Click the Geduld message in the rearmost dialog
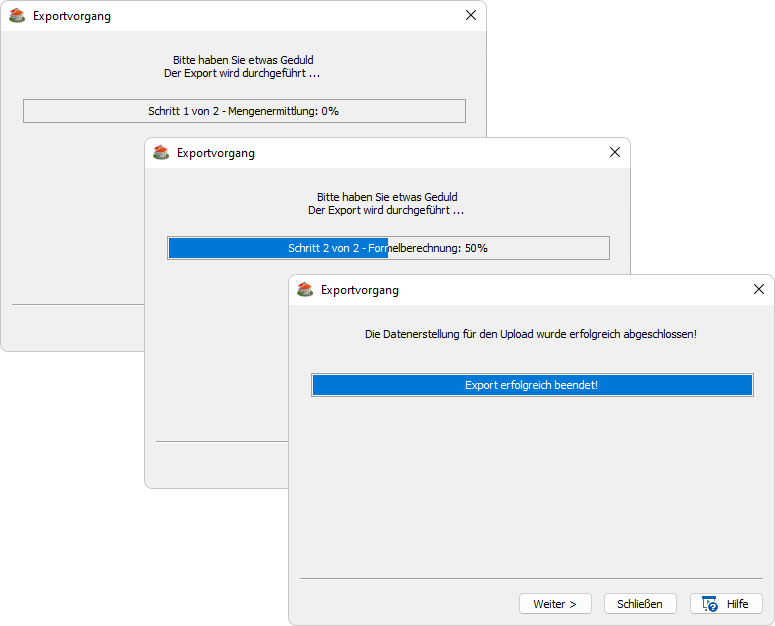This screenshot has height=626, width=775. (x=243, y=60)
